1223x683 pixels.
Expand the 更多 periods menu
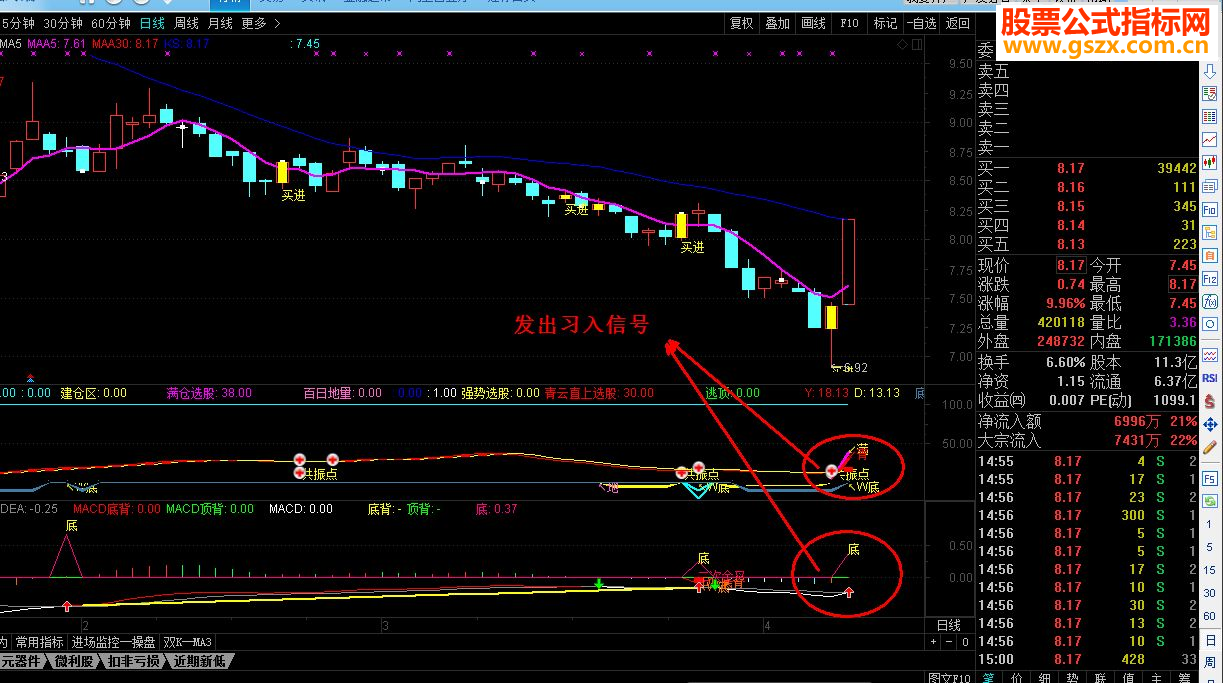tap(261, 23)
